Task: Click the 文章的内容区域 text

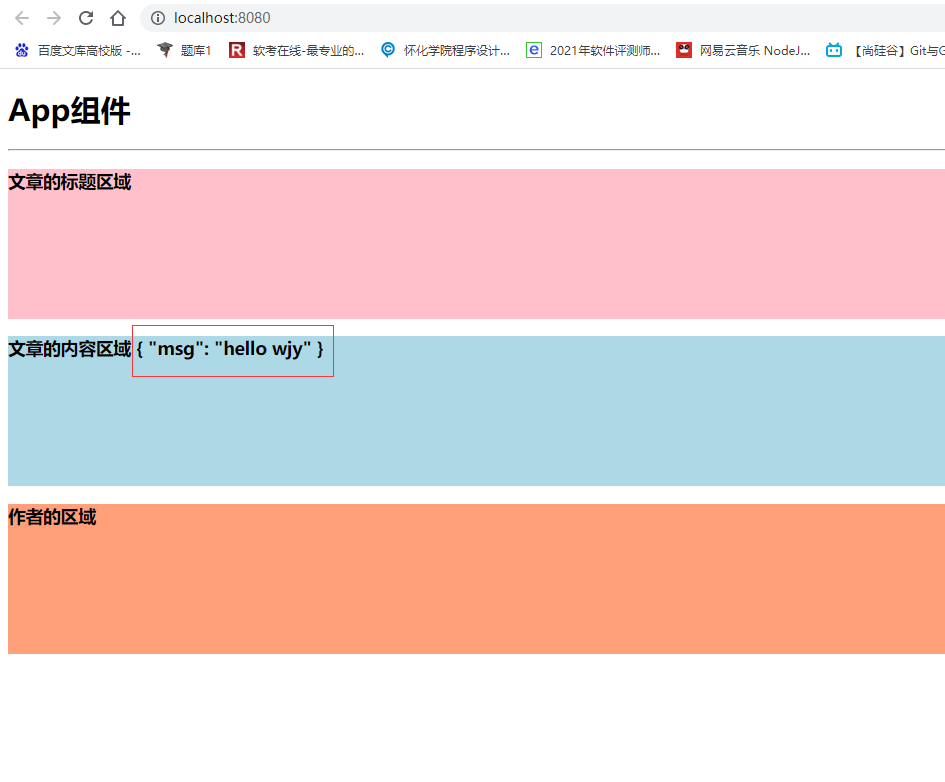Action: (x=69, y=349)
